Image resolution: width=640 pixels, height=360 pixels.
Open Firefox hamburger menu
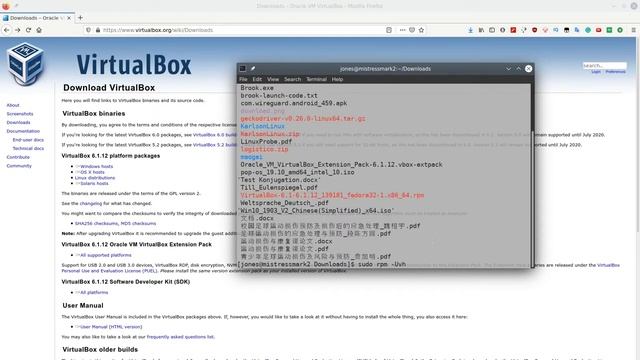[633, 30]
